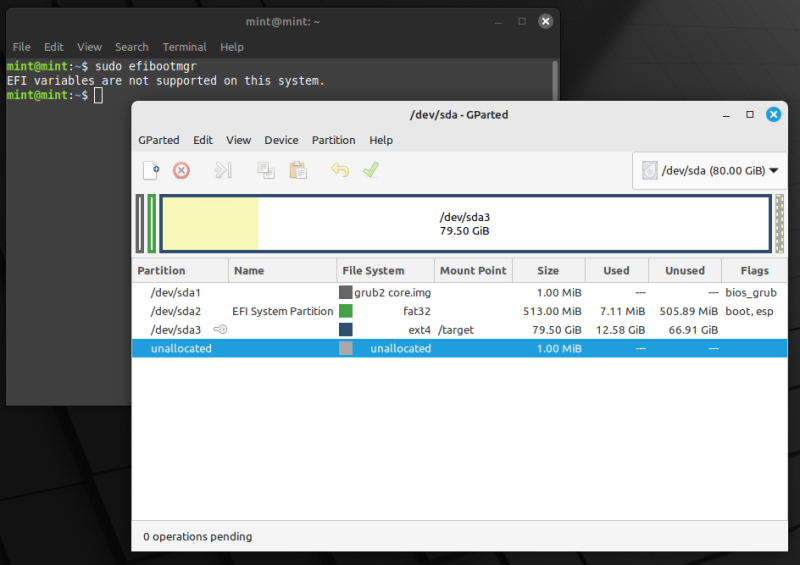Screen dimensions: 800x565
Task: Open the Edit menu in the terminal window
Action: pyautogui.click(x=54, y=47)
